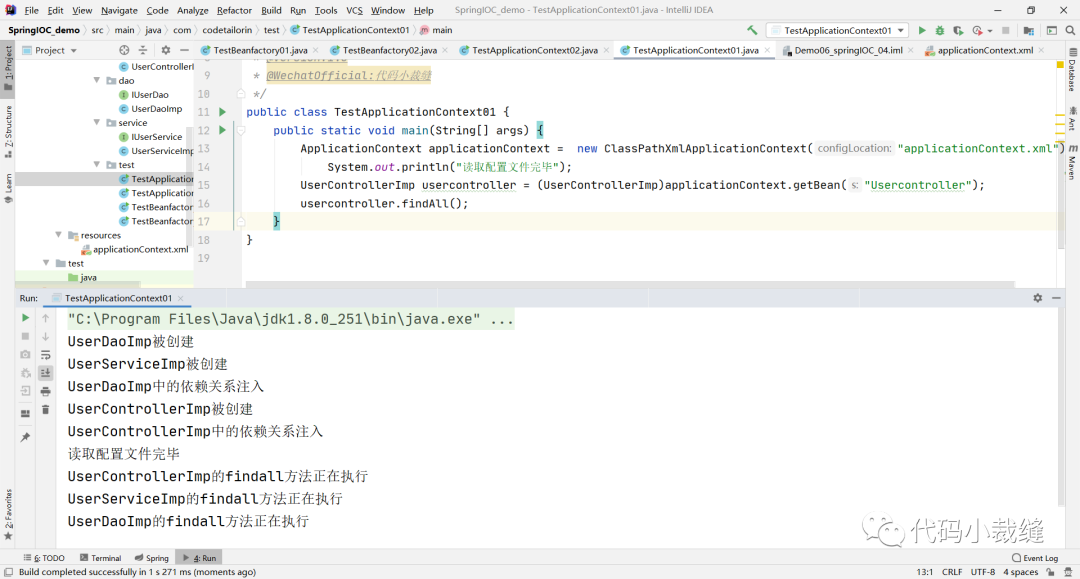The width and height of the screenshot is (1080, 579).
Task: Start debugging with the bug icon
Action: (x=939, y=30)
